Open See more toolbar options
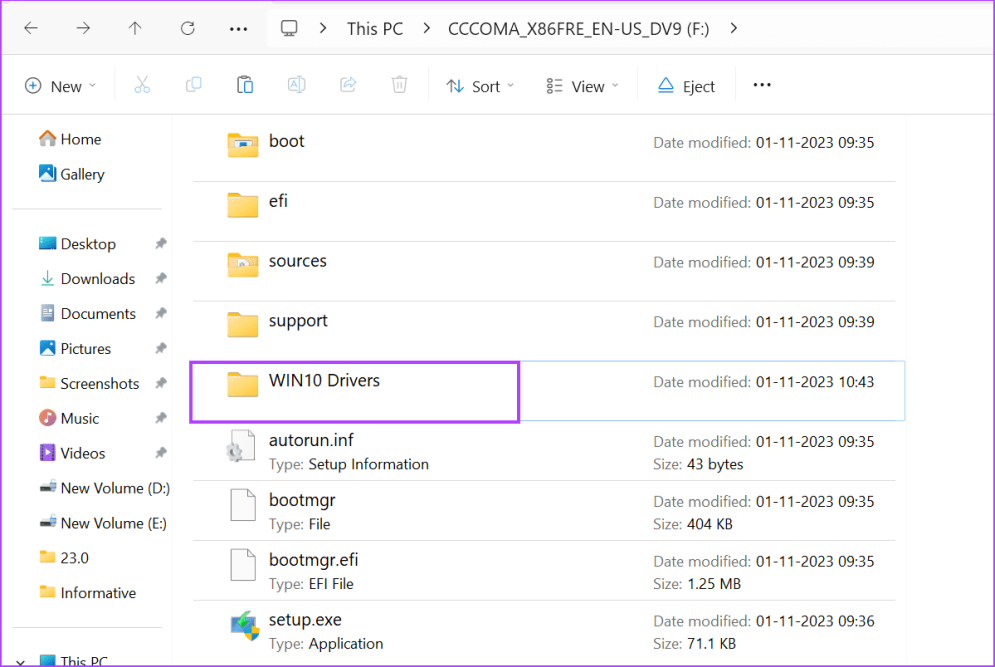The width and height of the screenshot is (995, 667). [762, 86]
